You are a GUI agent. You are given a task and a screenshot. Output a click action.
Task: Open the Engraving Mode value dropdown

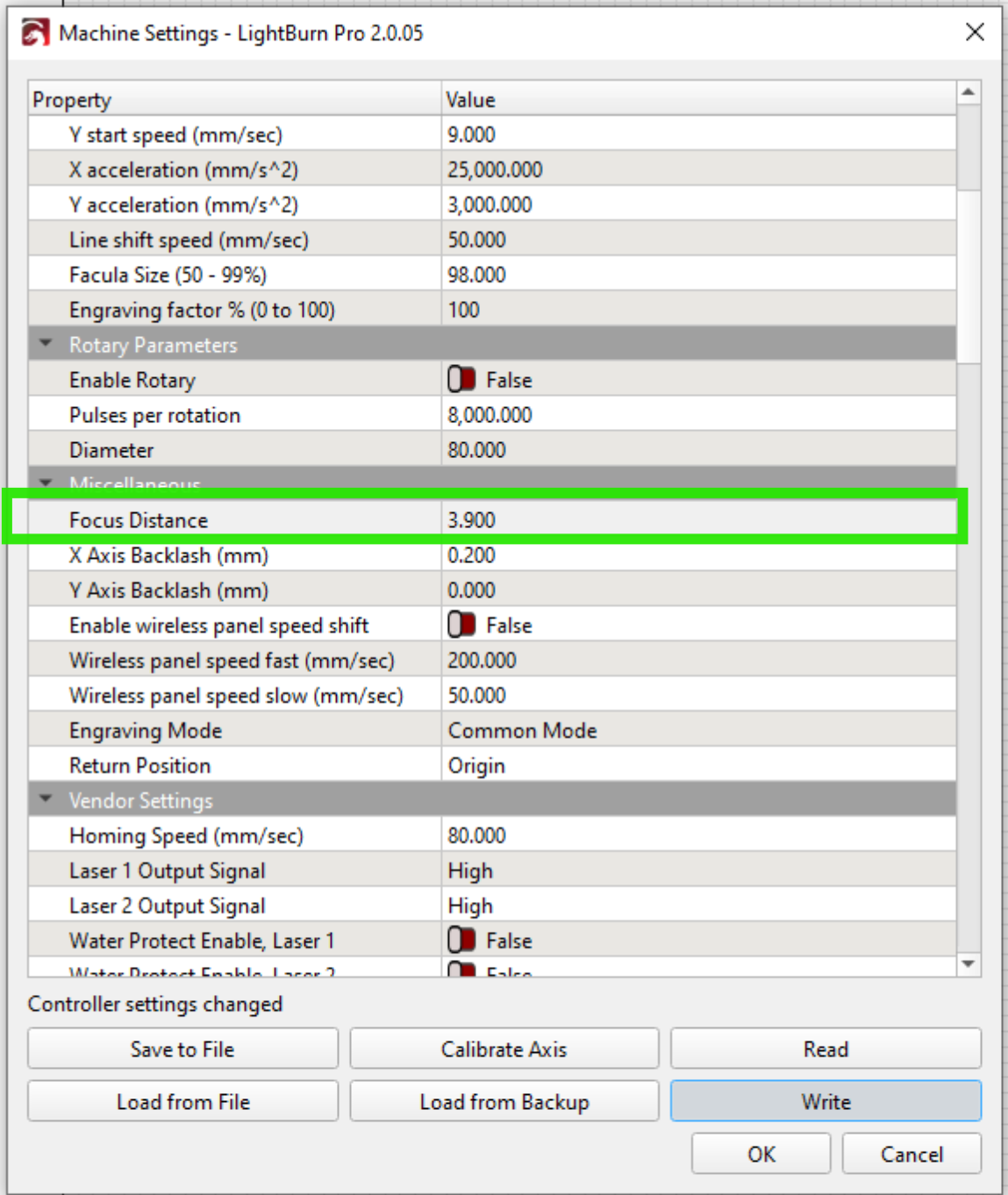click(x=697, y=731)
